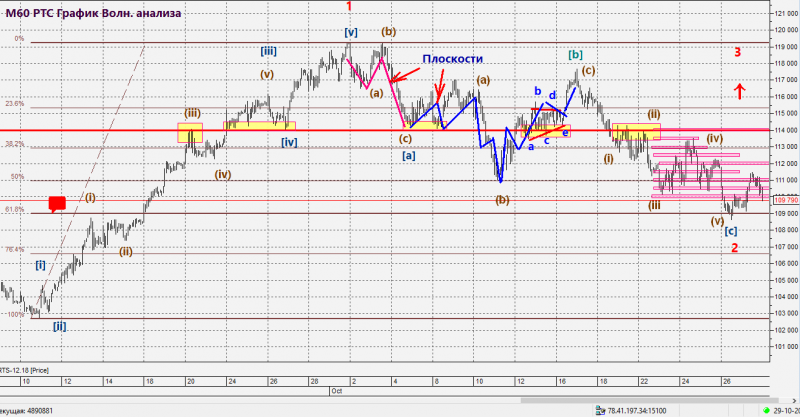Click the date tick '14' on time axis
The width and height of the screenshot is (800, 417).
108,381
